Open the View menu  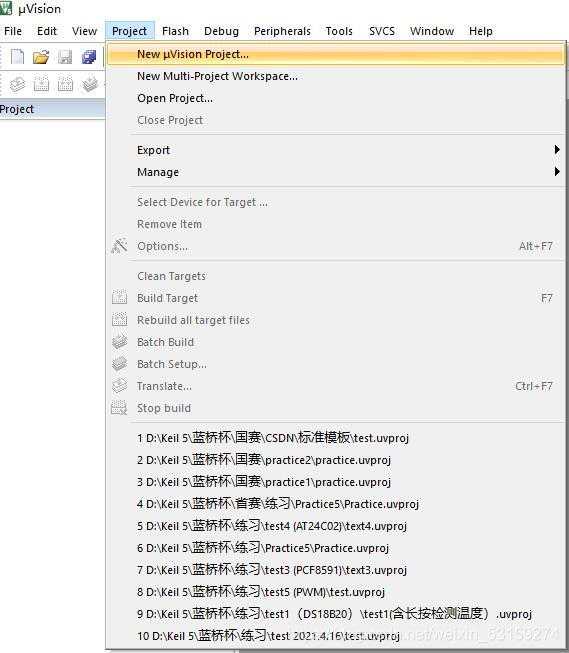click(84, 31)
